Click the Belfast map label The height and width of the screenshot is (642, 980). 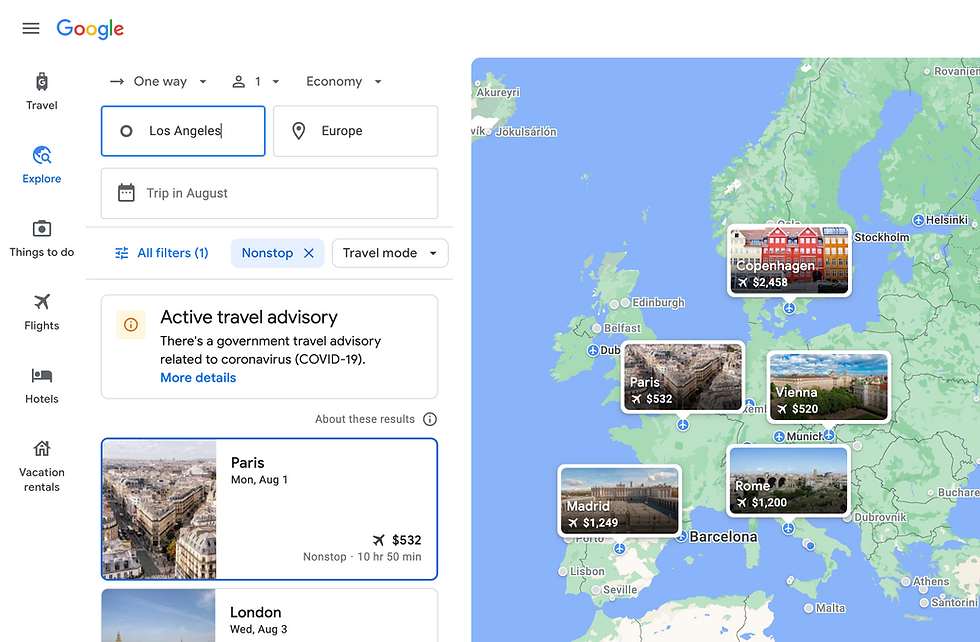click(x=622, y=328)
